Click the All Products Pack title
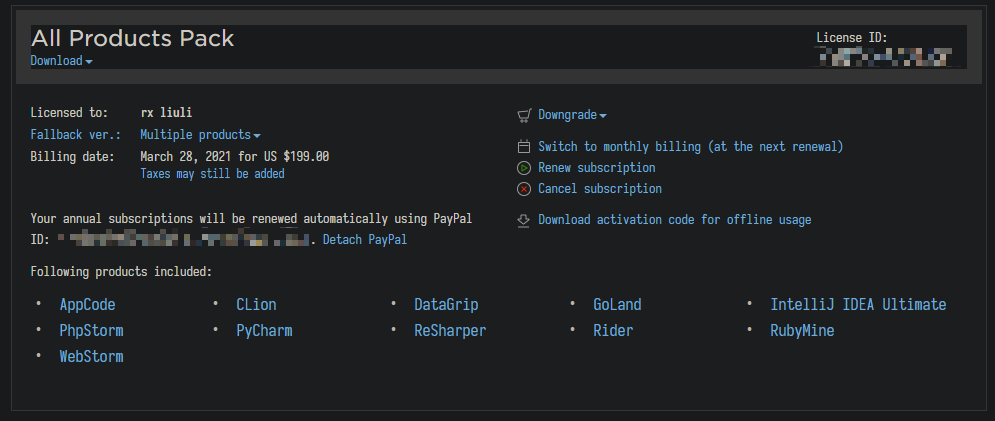Screen dimensions: 995x421 pyautogui.click(x=133, y=39)
